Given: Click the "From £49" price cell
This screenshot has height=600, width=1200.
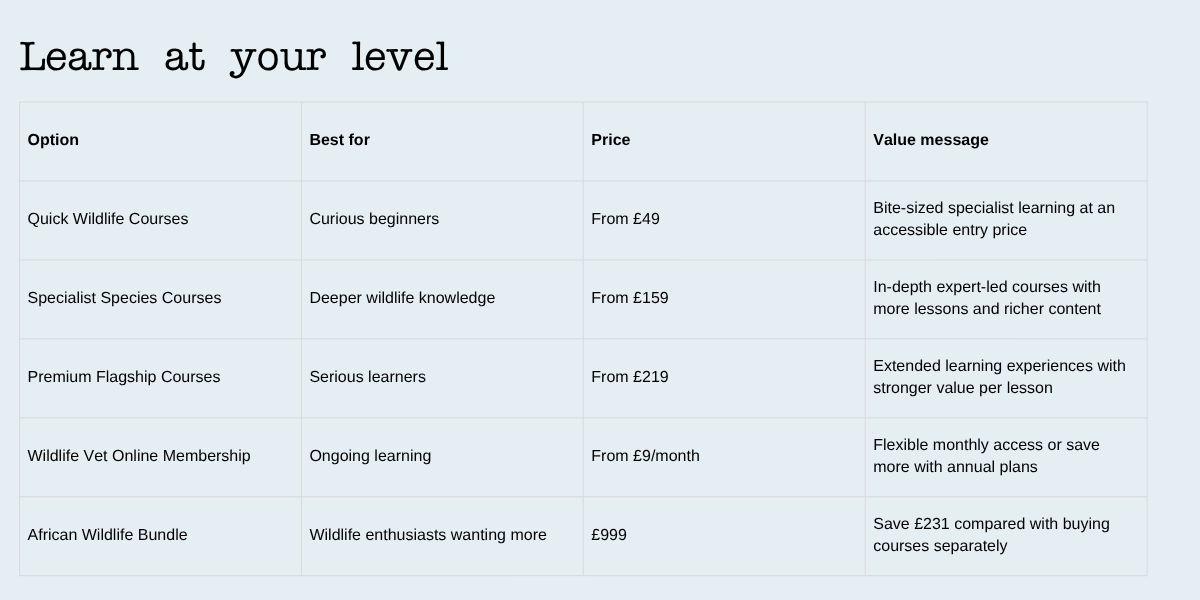Looking at the screenshot, I should click(x=625, y=219).
